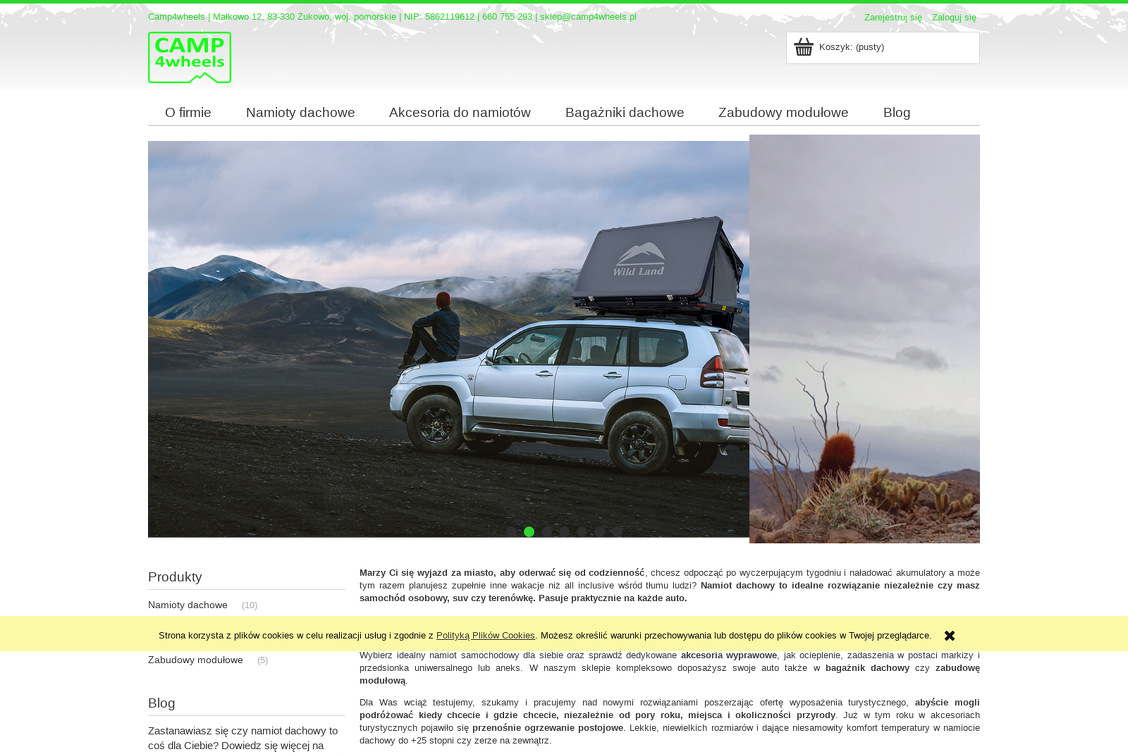Viewport: 1128px width, 756px height.
Task: Open Zabudowy modułowe in top navigation
Action: pos(783,112)
